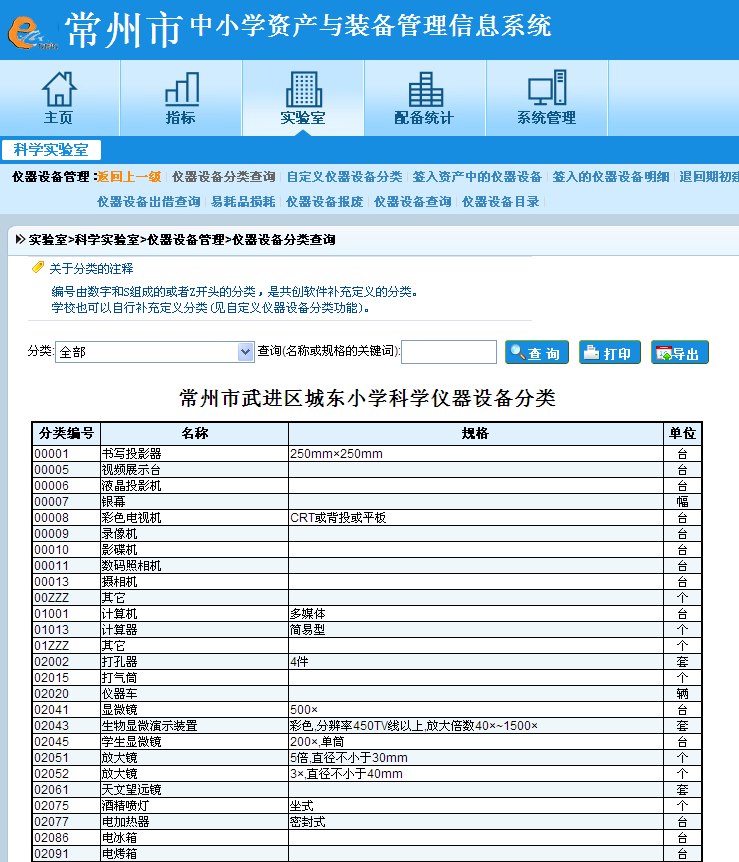
Task: Select the 天文望远镜 cell
Action: pos(195,790)
